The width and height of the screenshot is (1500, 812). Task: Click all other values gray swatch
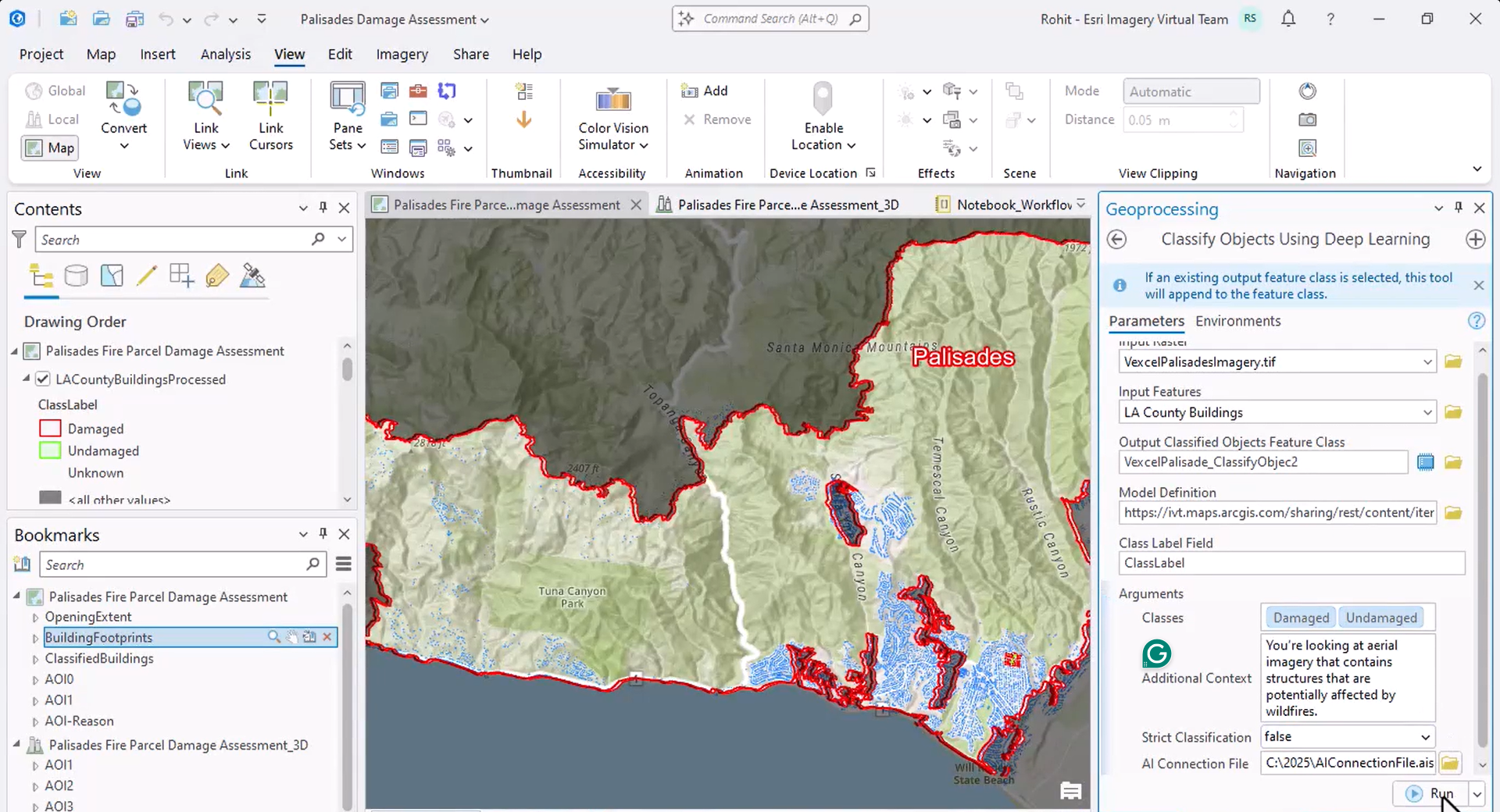(x=50, y=497)
